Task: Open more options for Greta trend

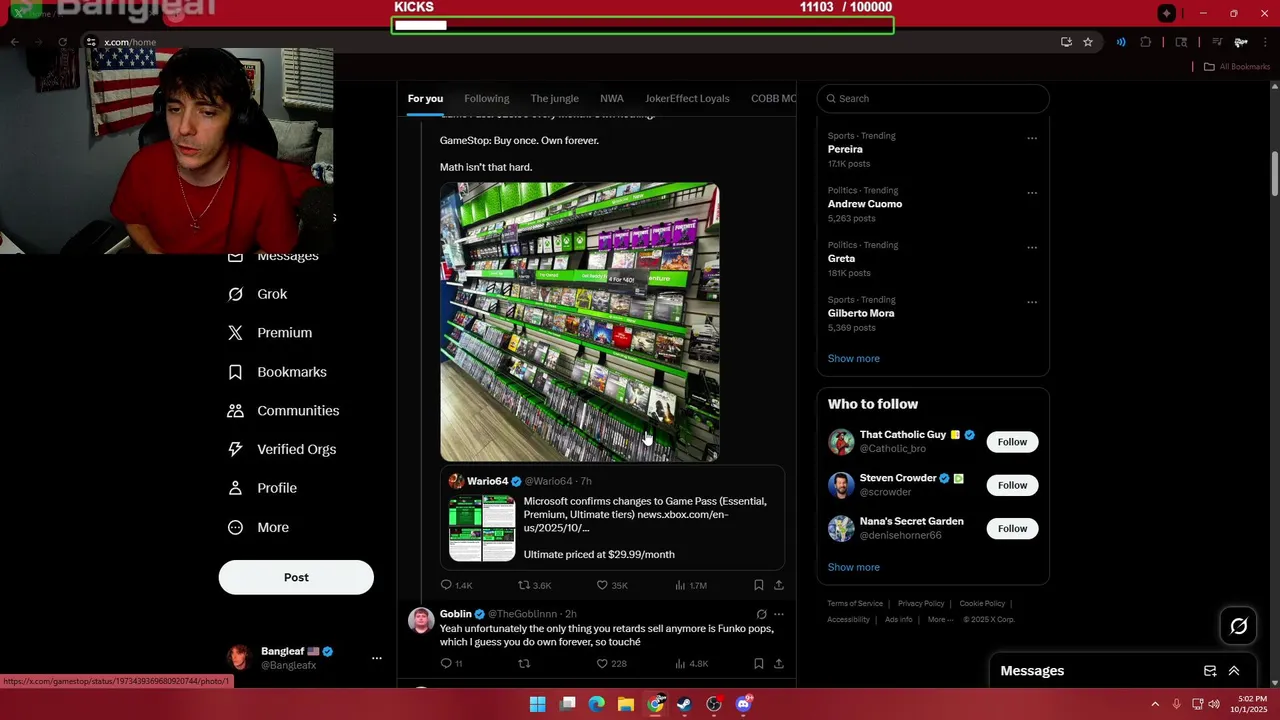Action: [x=1032, y=248]
